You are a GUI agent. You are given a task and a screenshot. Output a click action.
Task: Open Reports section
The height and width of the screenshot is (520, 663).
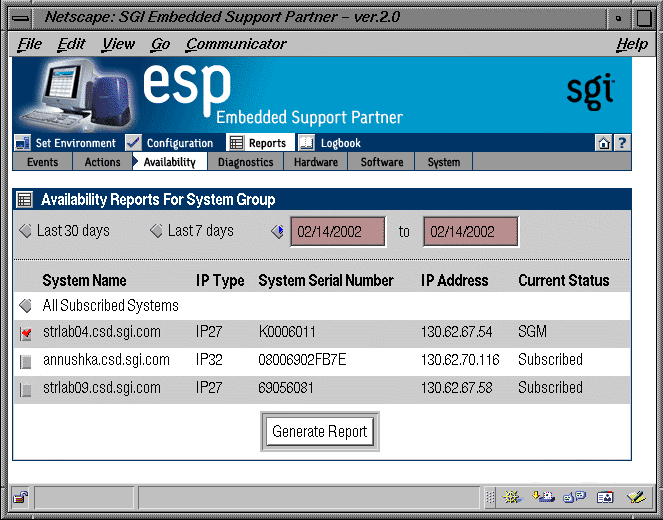pyautogui.click(x=267, y=143)
